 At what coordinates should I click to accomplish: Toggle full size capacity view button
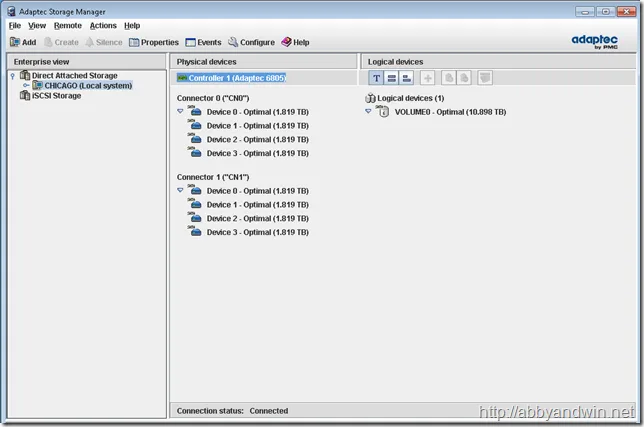click(x=392, y=78)
